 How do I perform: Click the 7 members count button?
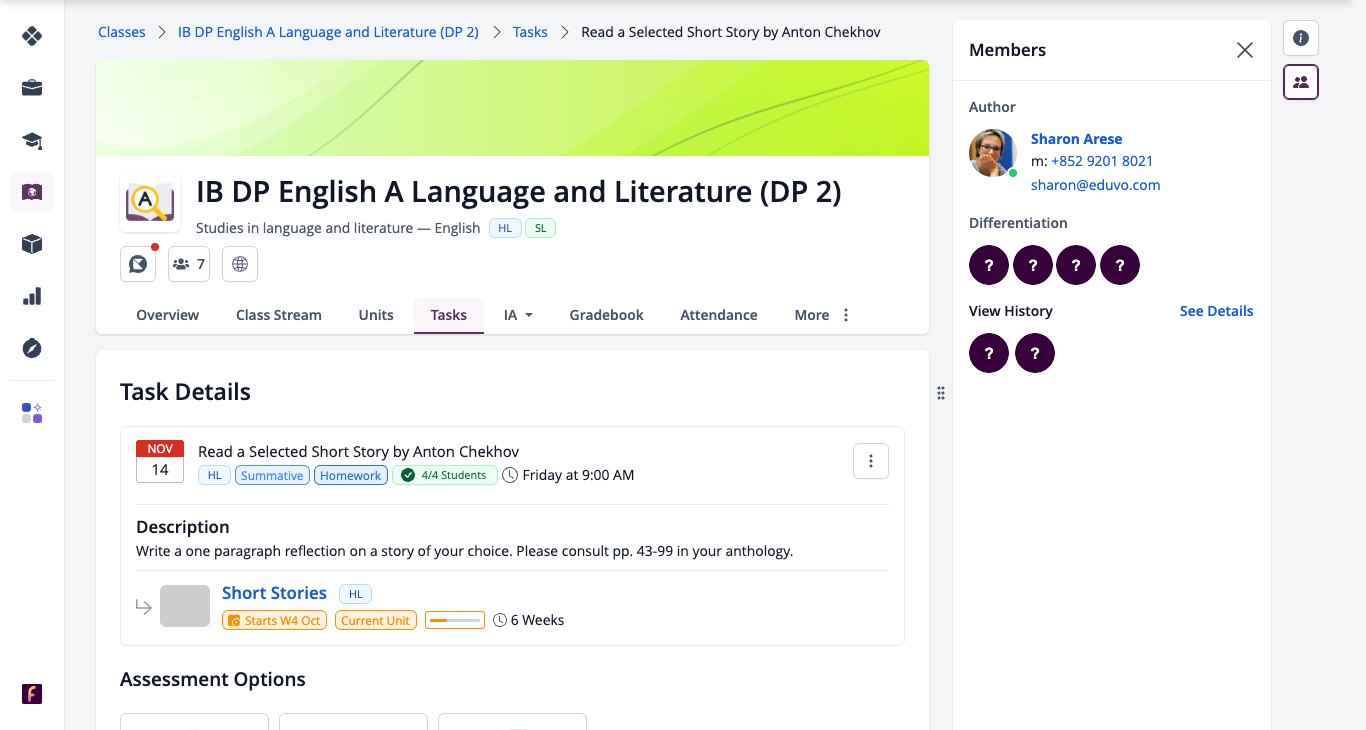[x=189, y=264]
